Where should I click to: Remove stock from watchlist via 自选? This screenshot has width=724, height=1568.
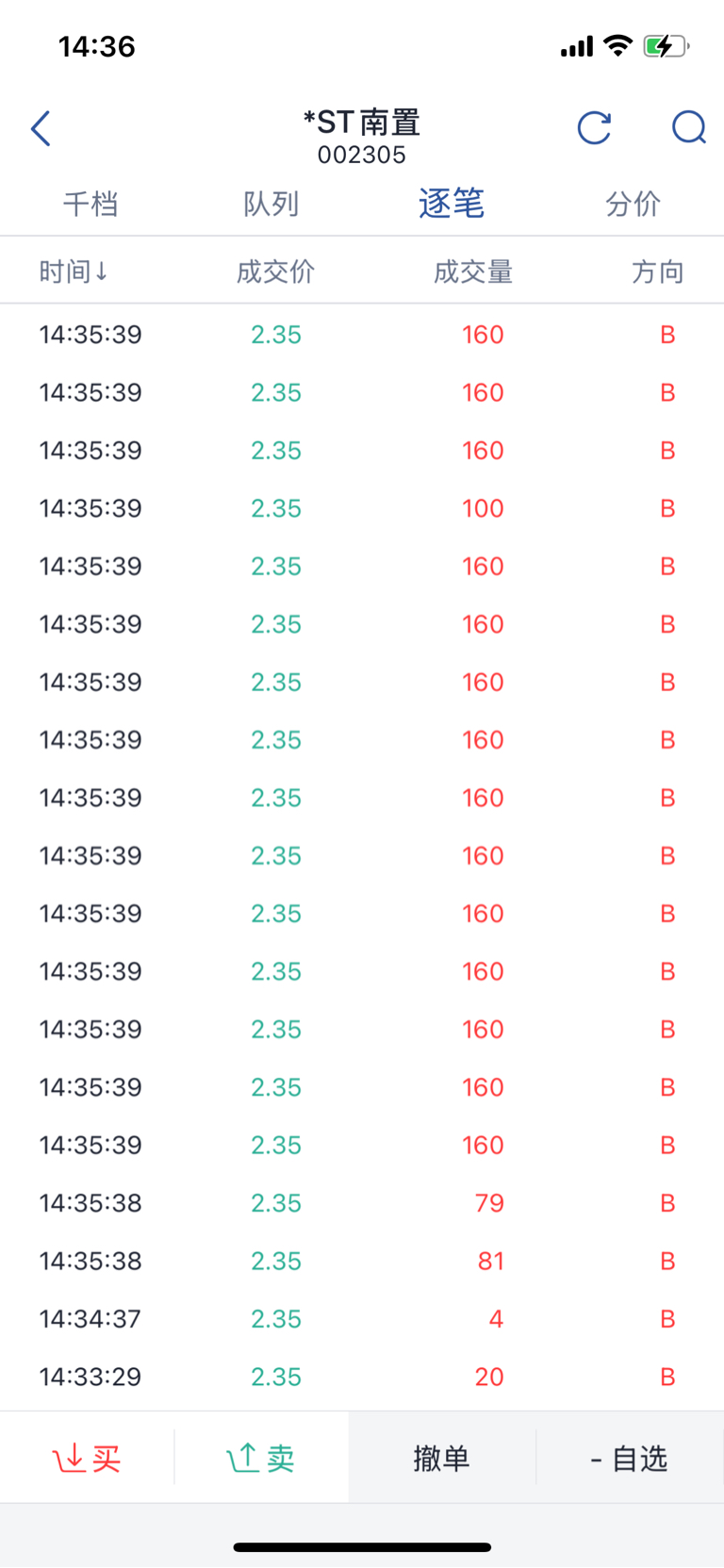coord(629,1459)
